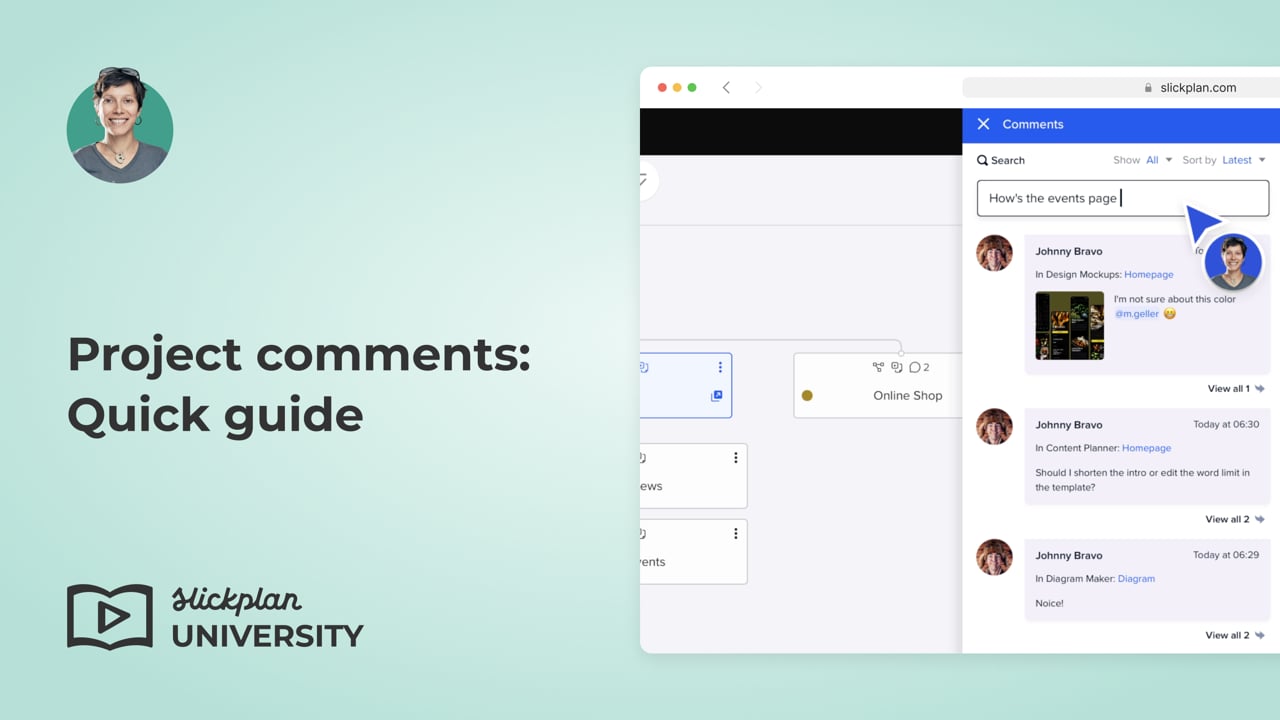Open the three-dot menu on the Events card
The width and height of the screenshot is (1280, 720).
pyautogui.click(x=735, y=533)
